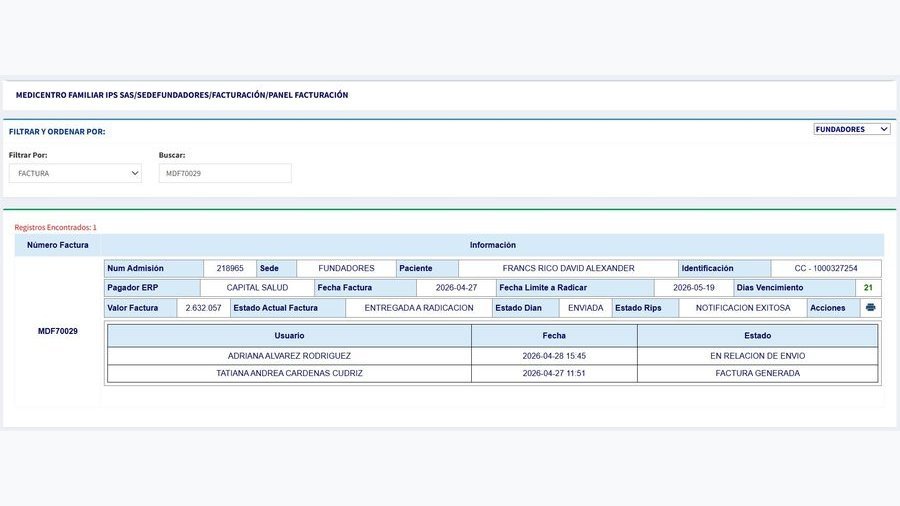Image resolution: width=900 pixels, height=506 pixels.
Task: Click patient name FRANCS RICO DAVID ALEXANDER
Action: tap(568, 268)
